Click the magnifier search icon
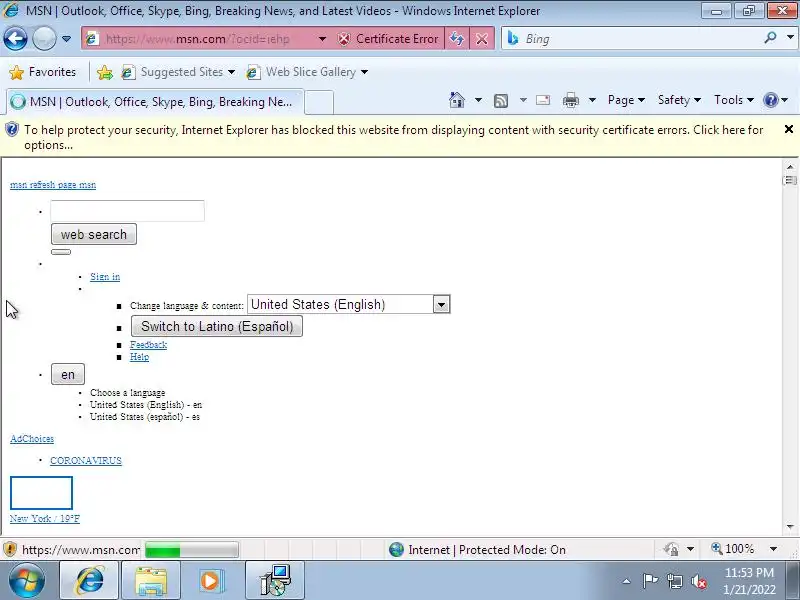The width and height of the screenshot is (800, 600). (x=770, y=38)
